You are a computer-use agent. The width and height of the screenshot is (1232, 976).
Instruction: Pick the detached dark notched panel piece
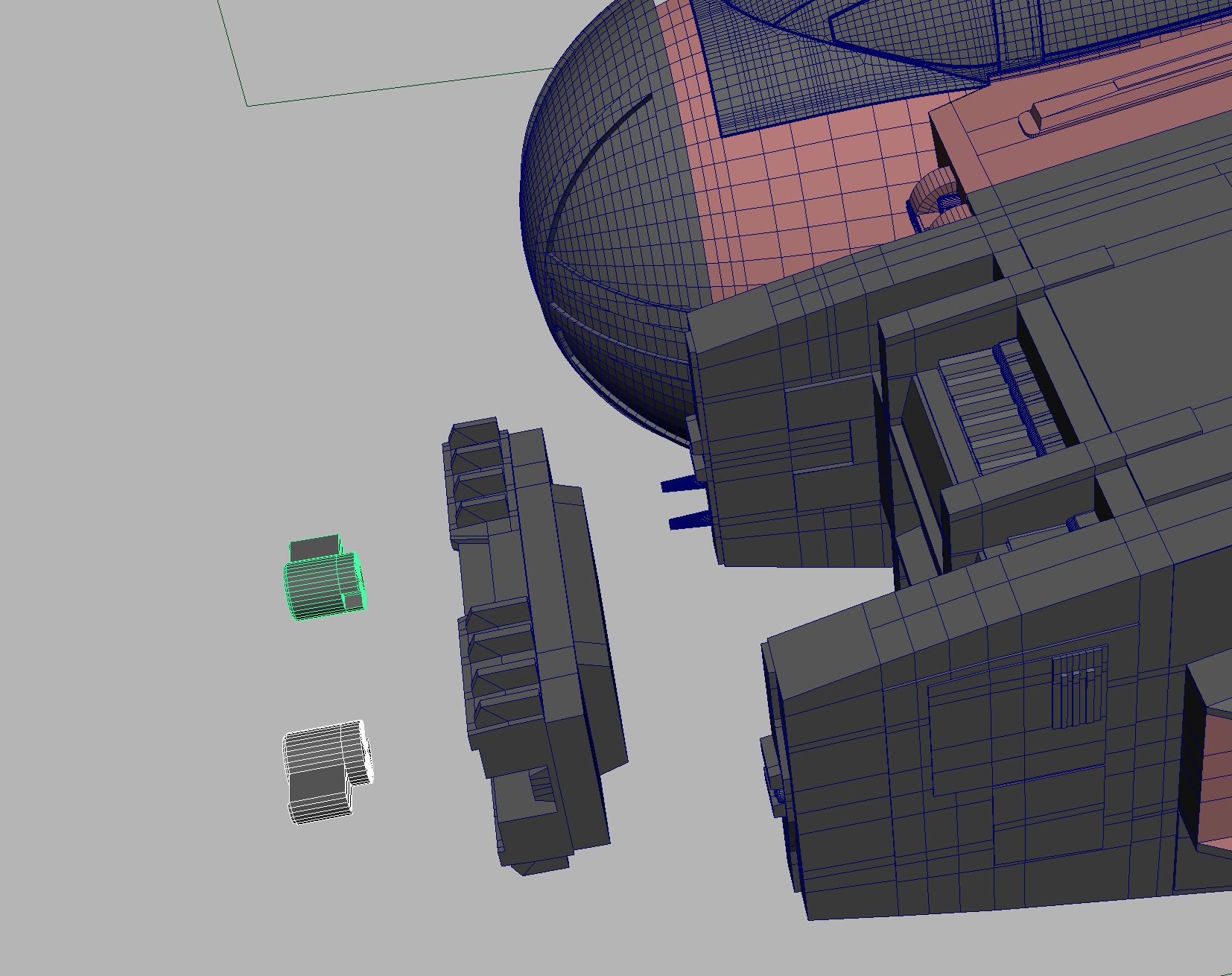click(533, 646)
